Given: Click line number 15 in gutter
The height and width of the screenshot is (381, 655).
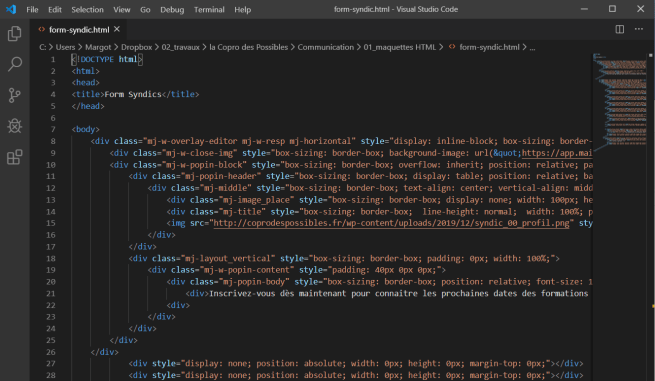Looking at the screenshot, I should (51, 223).
